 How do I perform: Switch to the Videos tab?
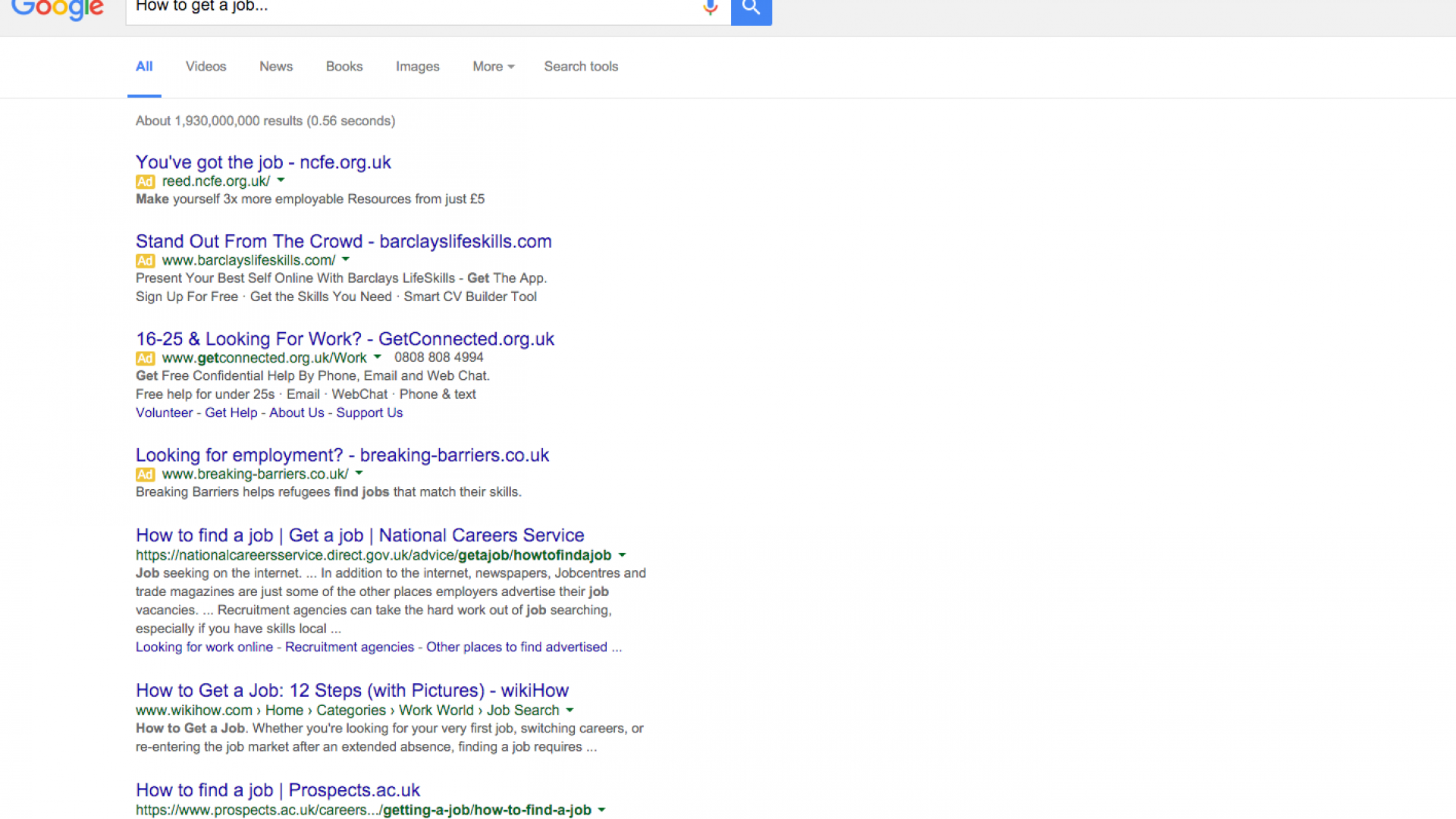(206, 67)
